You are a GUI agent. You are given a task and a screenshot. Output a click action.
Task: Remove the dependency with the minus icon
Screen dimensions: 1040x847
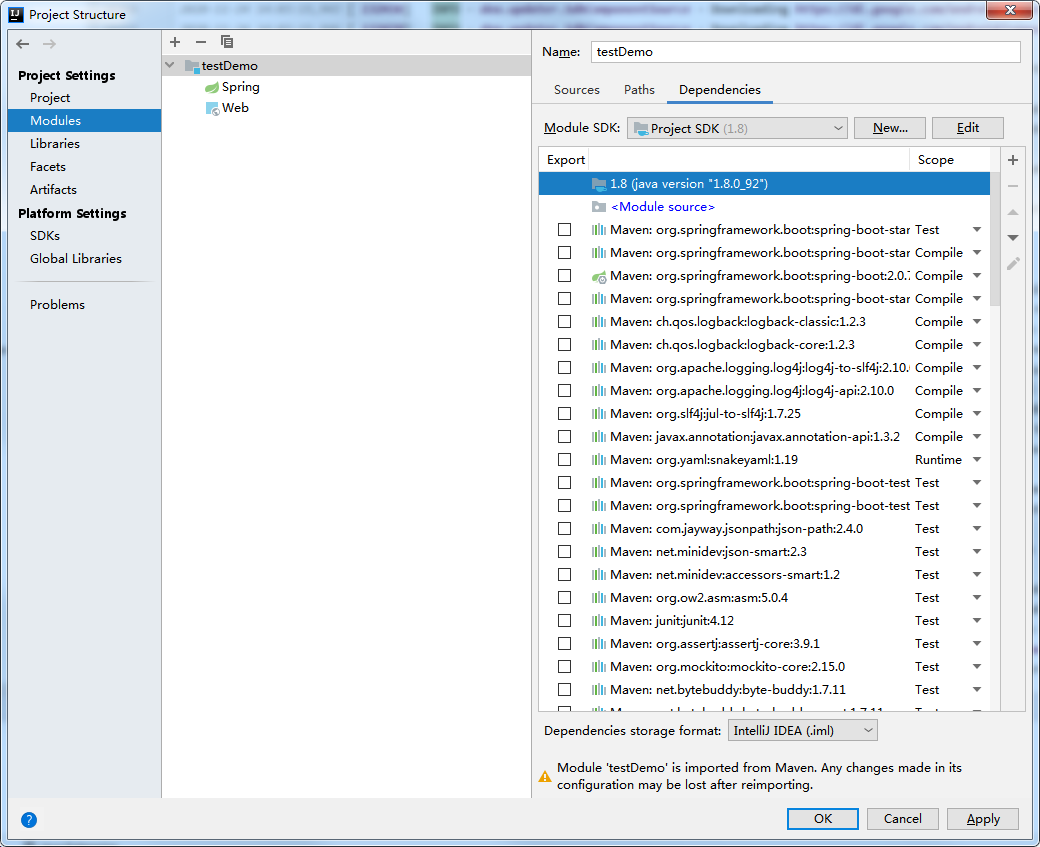(x=1013, y=186)
